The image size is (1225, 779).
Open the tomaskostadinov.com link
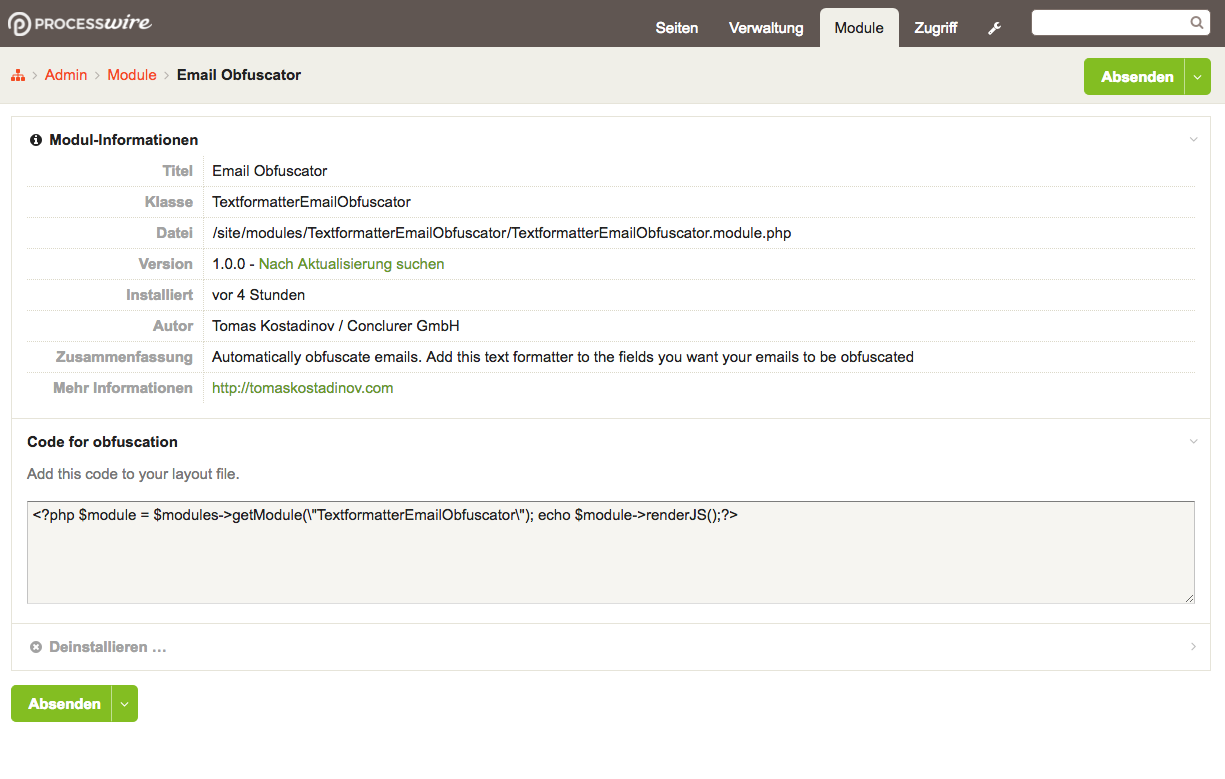[x=303, y=388]
